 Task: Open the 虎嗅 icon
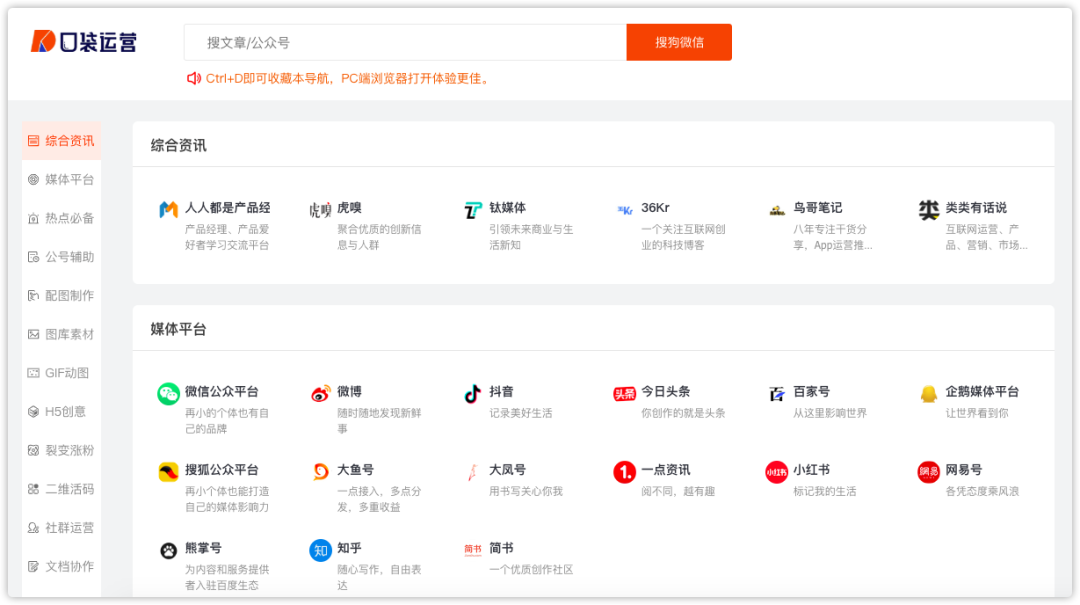pyautogui.click(x=320, y=209)
